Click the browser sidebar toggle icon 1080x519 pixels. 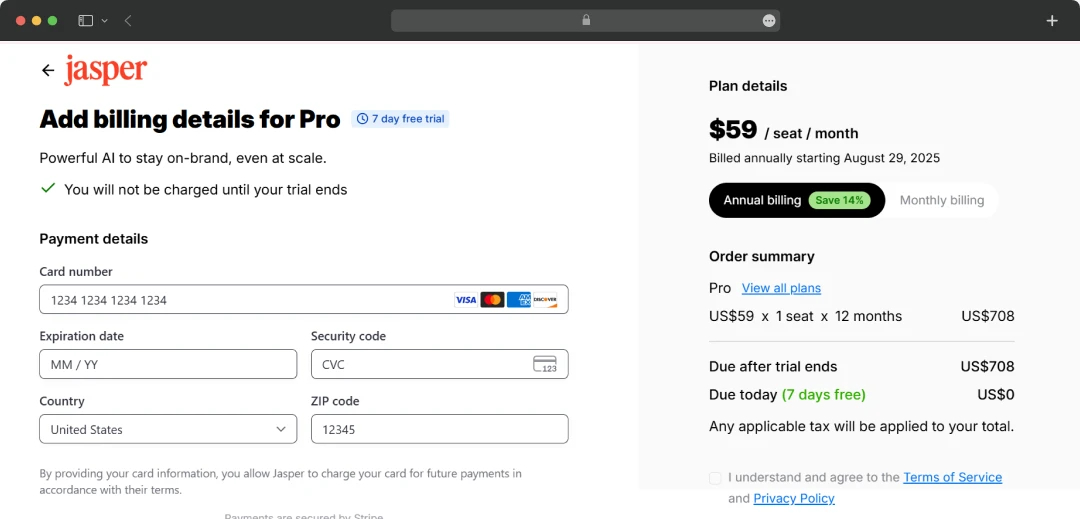tap(86, 20)
